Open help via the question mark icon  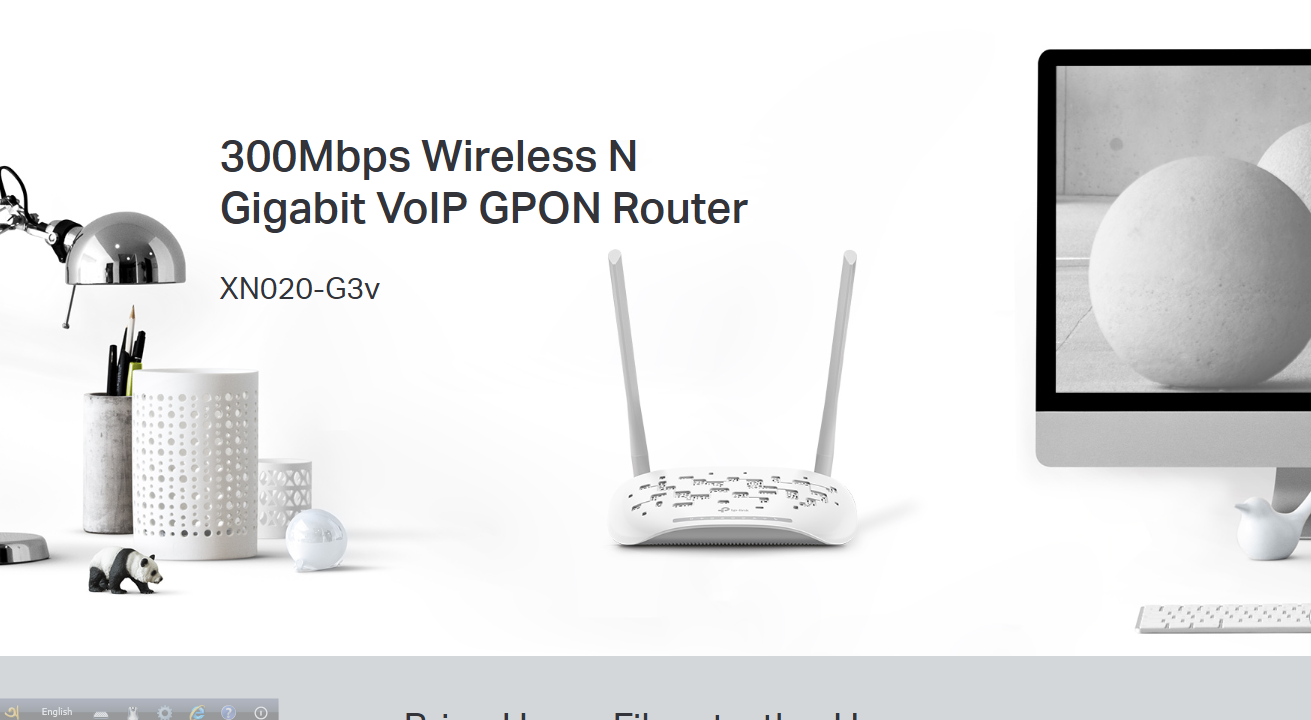(228, 713)
